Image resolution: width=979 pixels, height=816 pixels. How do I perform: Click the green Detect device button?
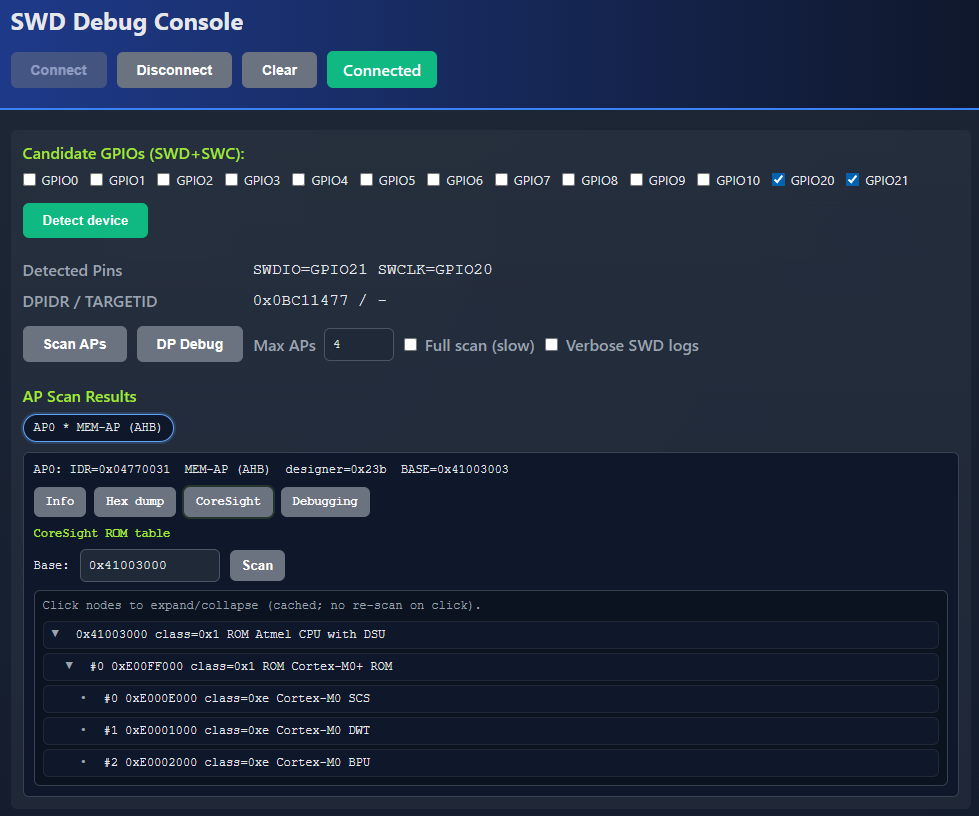click(85, 220)
